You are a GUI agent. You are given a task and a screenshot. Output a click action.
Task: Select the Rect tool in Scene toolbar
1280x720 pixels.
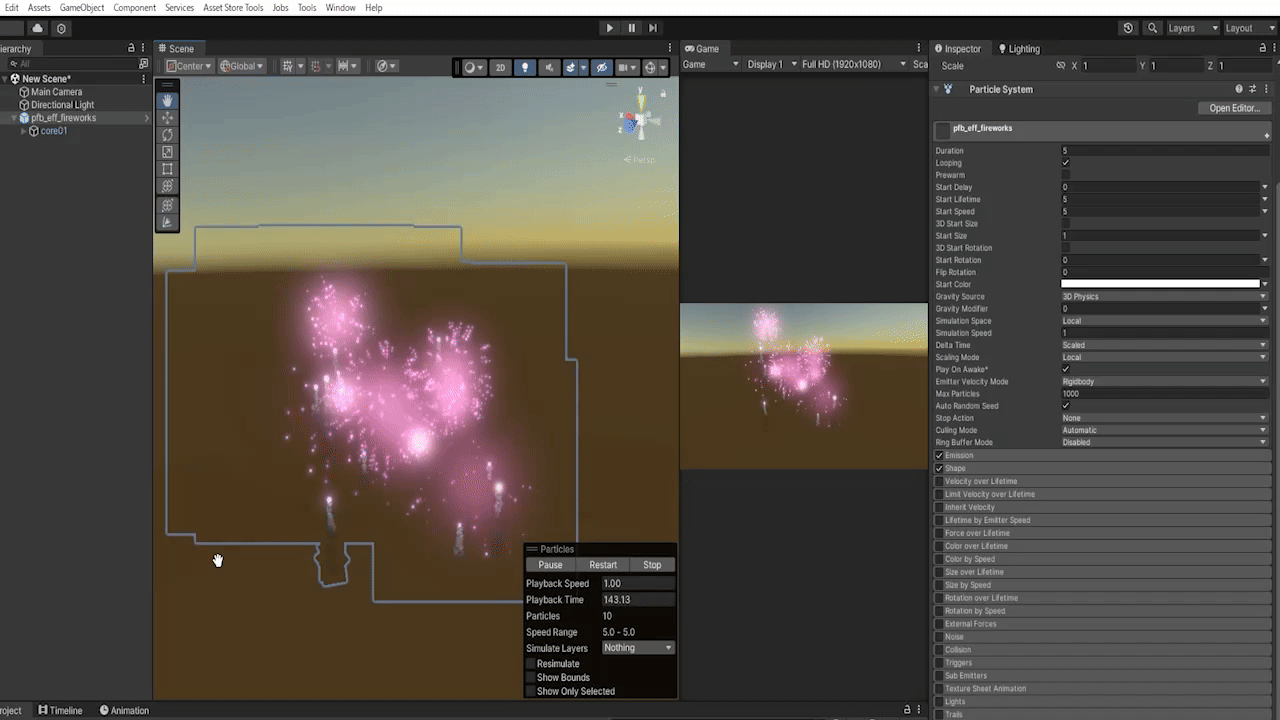167,169
